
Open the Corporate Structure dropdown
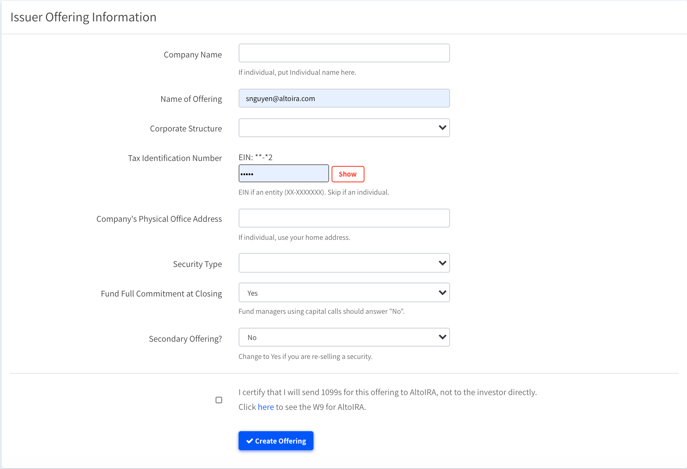click(x=344, y=128)
